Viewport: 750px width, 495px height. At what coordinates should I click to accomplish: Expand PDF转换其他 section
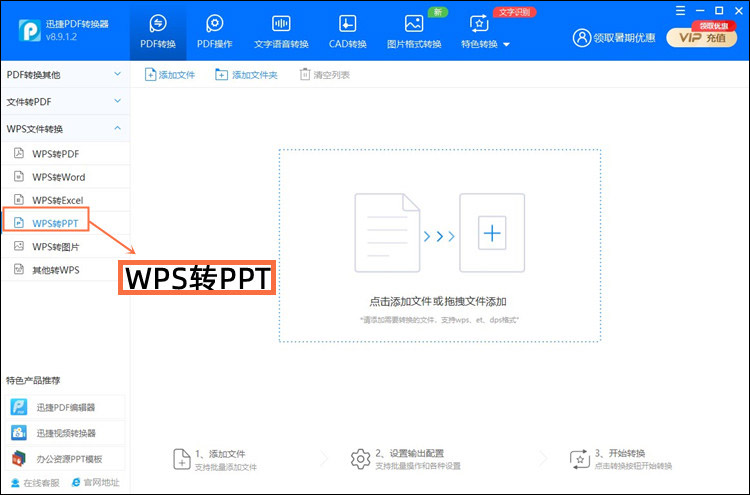65,75
